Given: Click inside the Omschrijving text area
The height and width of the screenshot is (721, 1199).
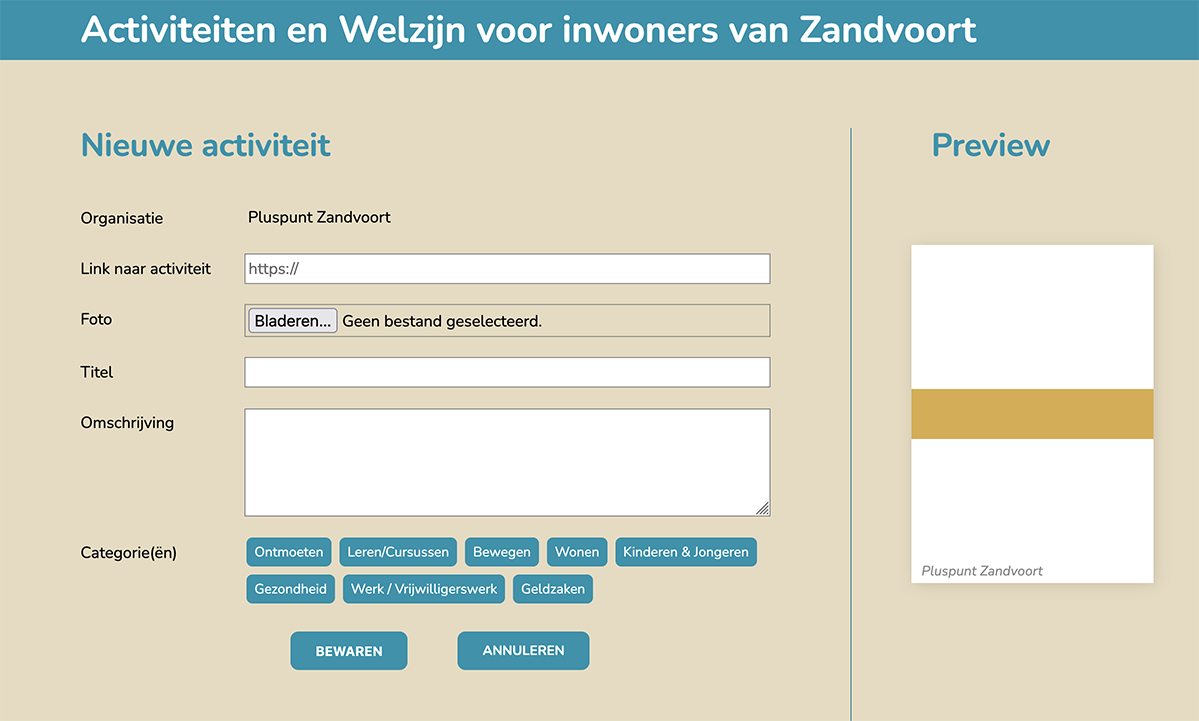Looking at the screenshot, I should (x=507, y=463).
